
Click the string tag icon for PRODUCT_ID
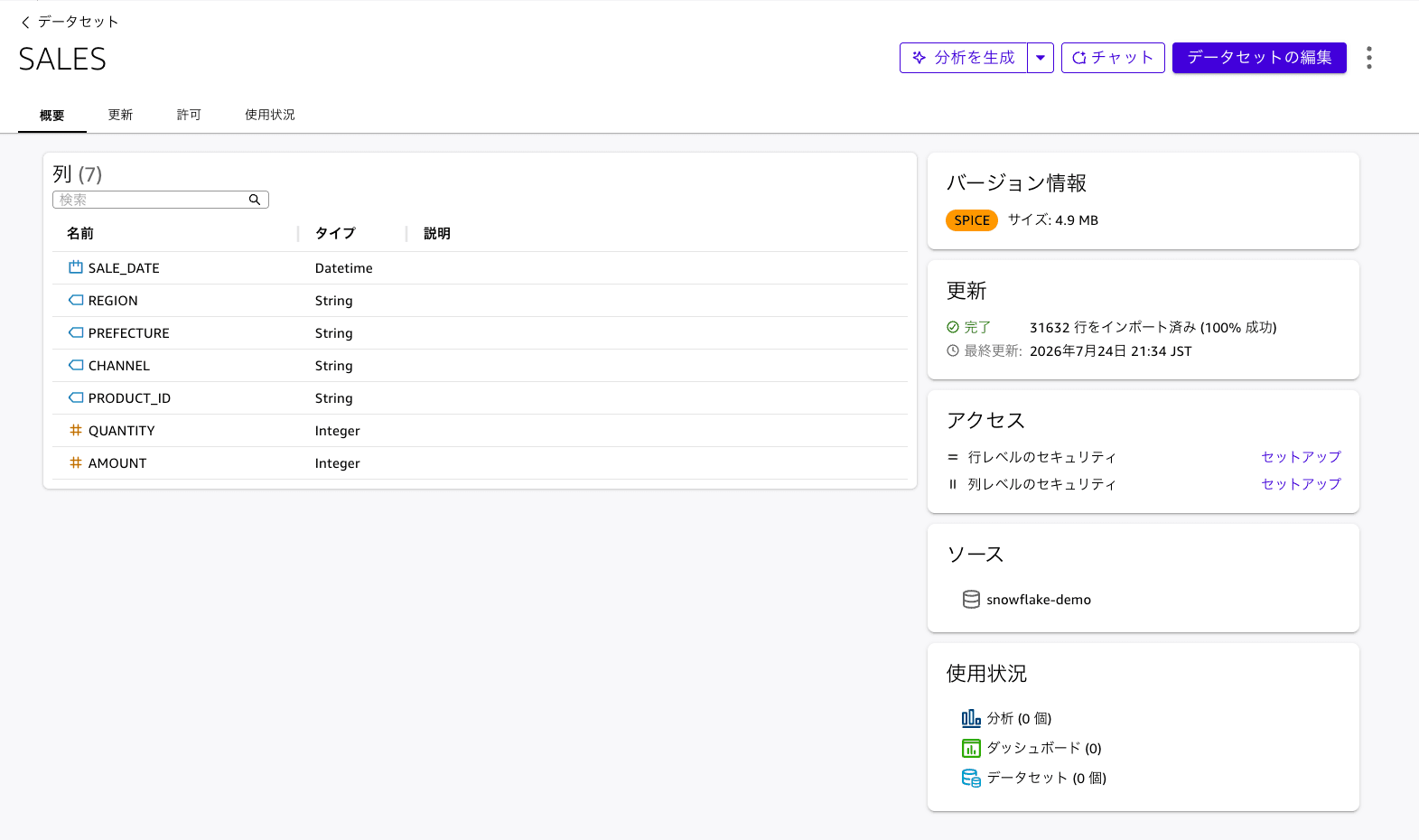click(x=76, y=397)
